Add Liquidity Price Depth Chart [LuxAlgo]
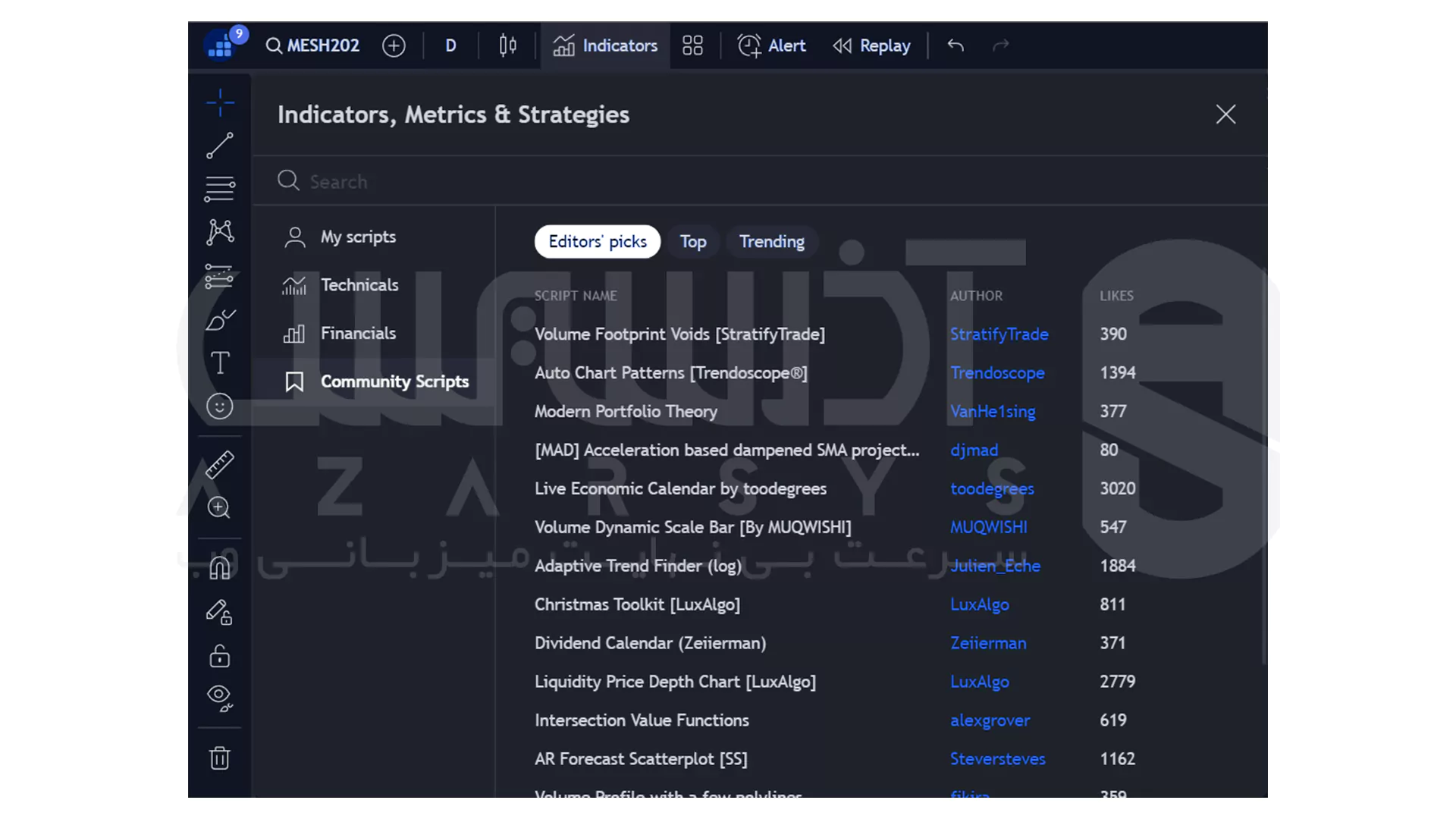The height and width of the screenshot is (819, 1456). pos(675,682)
